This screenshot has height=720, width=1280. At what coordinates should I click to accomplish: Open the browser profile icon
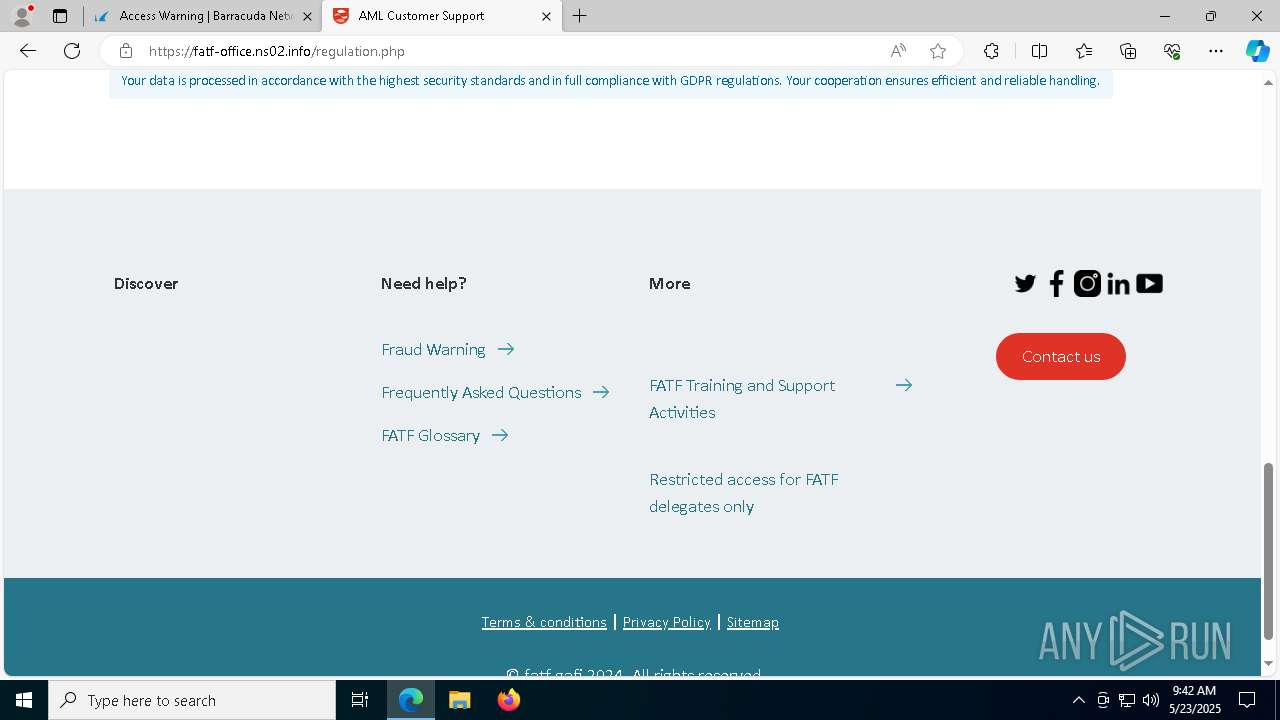22,16
